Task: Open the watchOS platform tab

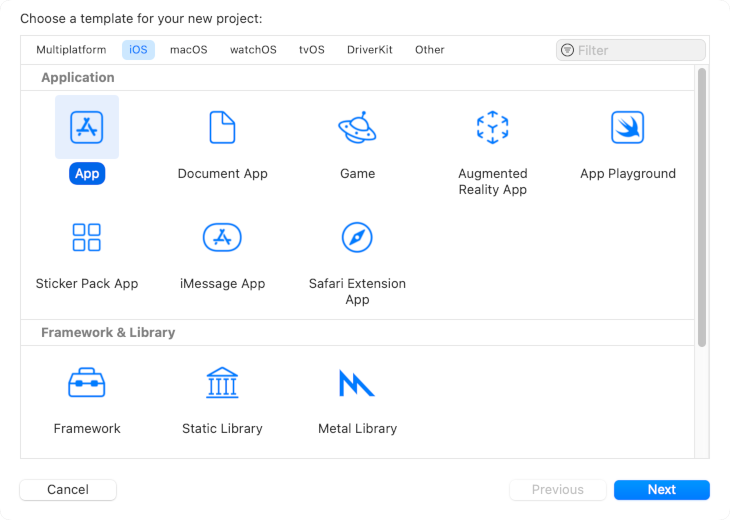Action: point(253,50)
